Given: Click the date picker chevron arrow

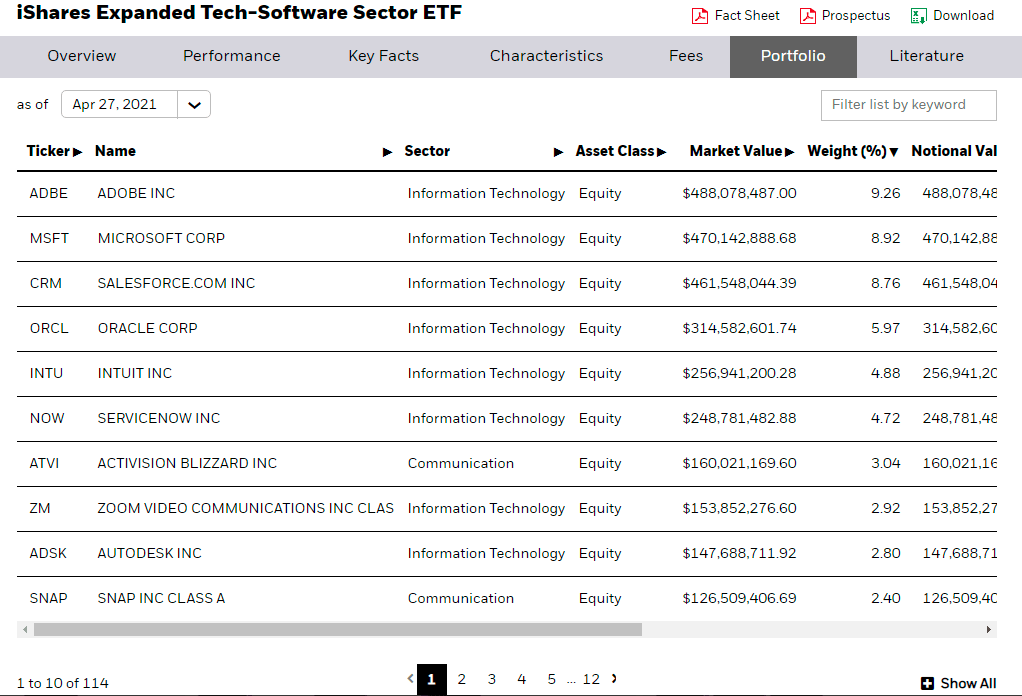Looking at the screenshot, I should point(194,104).
